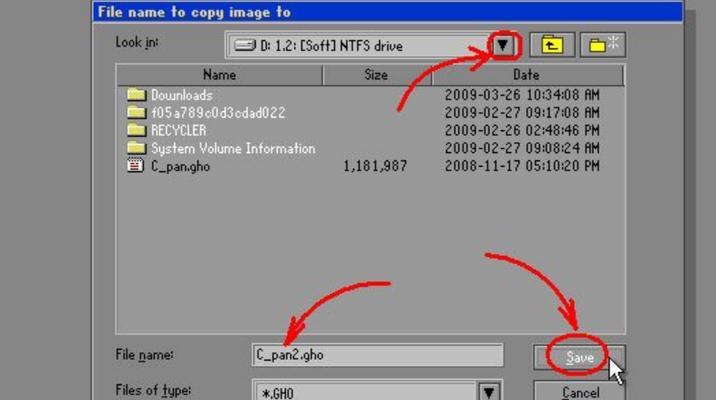The height and width of the screenshot is (400, 716).
Task: Click the Files of type label
Action: tap(153, 390)
